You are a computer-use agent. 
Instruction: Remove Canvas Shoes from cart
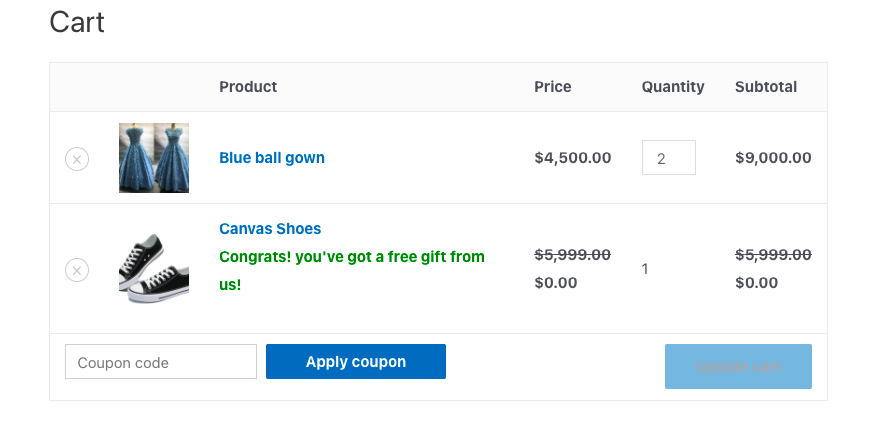[x=77, y=269]
